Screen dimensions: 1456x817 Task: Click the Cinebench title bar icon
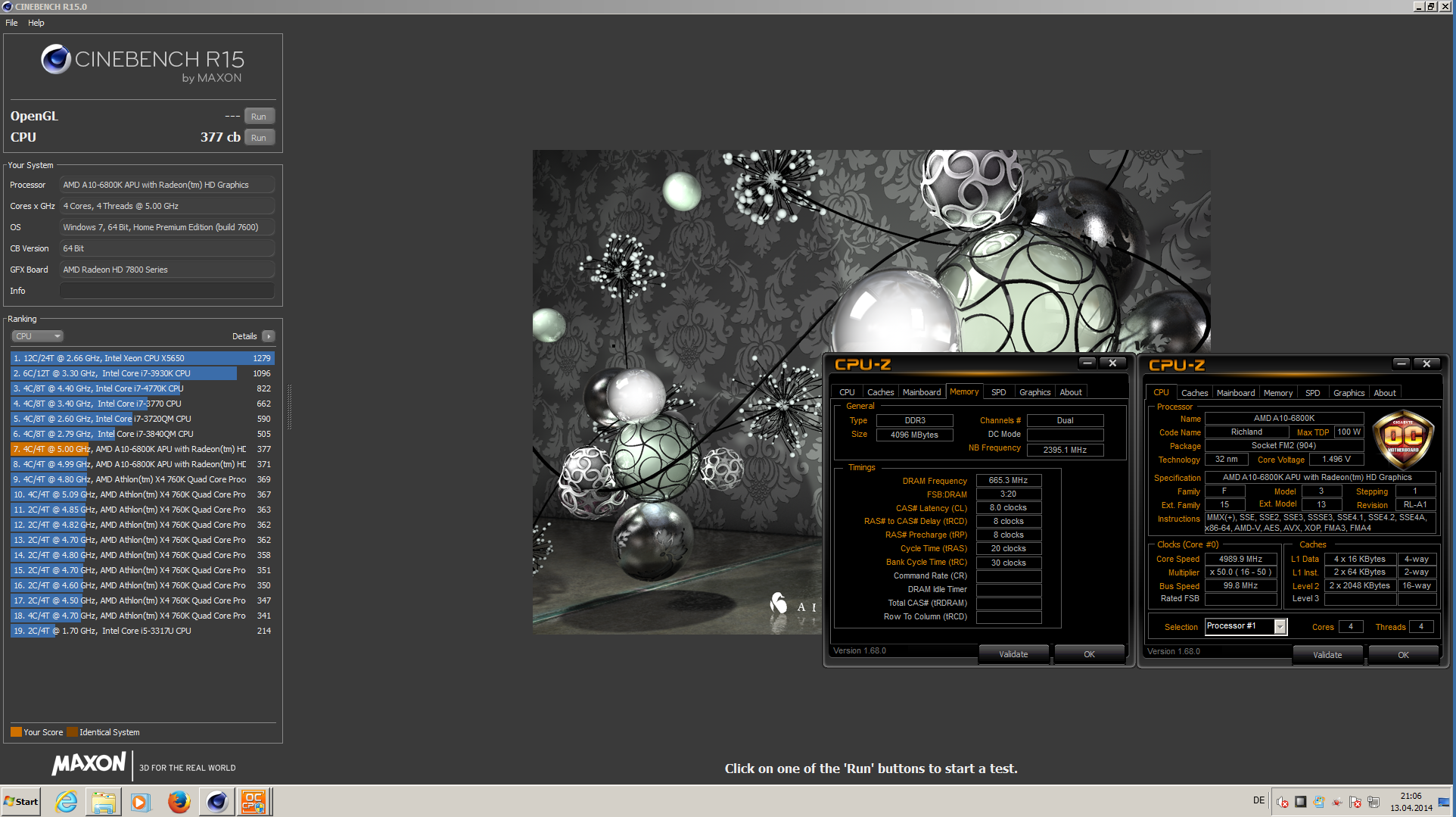(8, 6)
